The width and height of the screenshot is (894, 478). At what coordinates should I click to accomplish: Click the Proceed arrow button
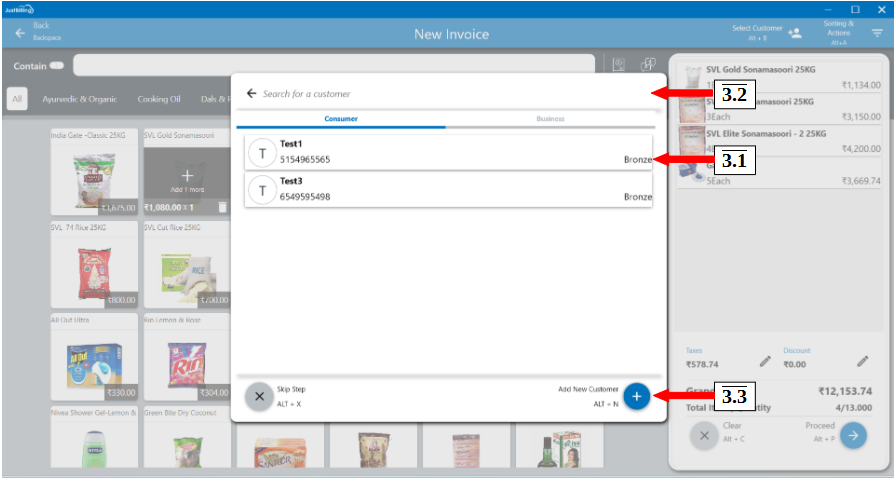[x=853, y=436]
